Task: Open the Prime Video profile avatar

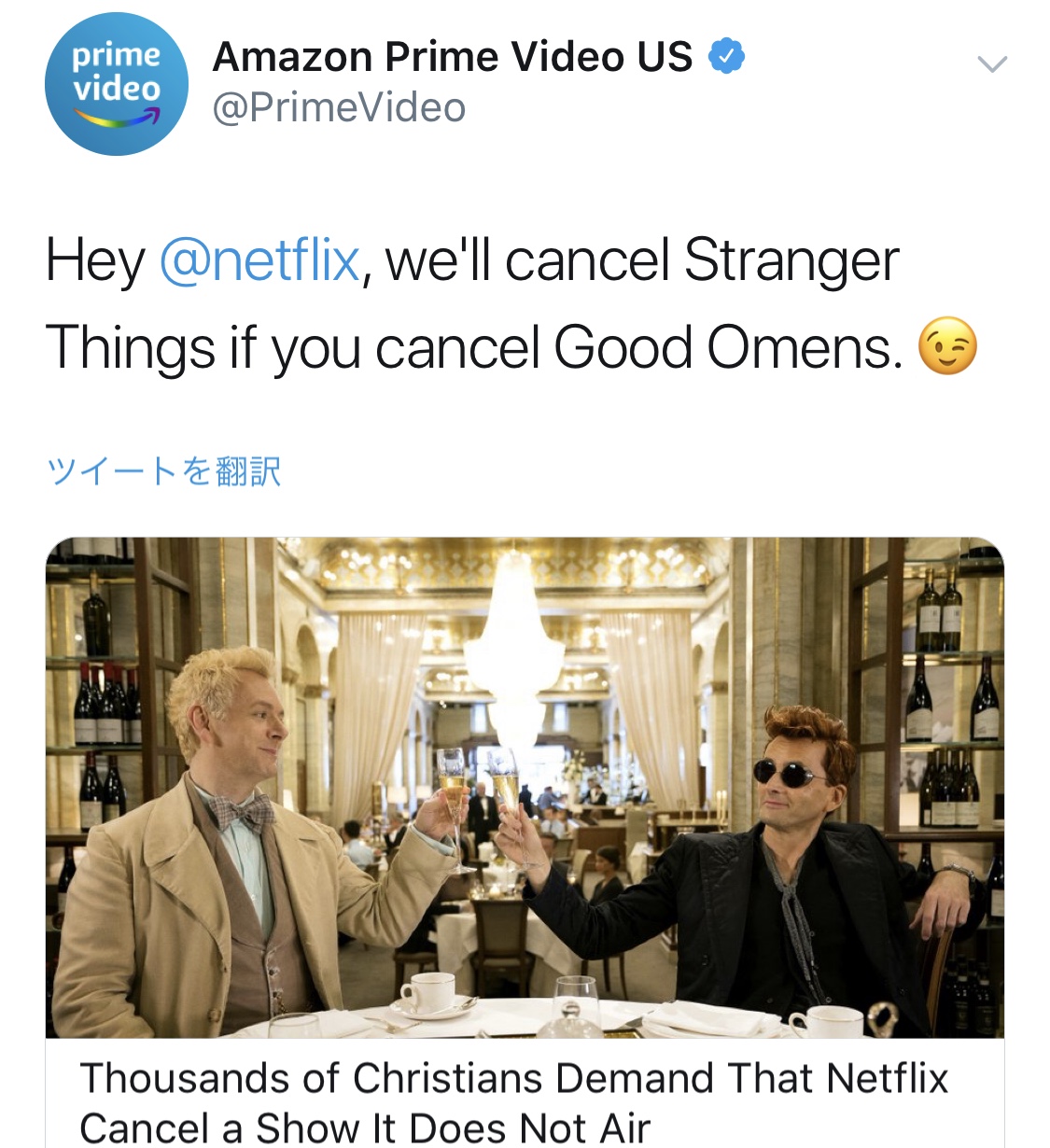Action: (116, 84)
